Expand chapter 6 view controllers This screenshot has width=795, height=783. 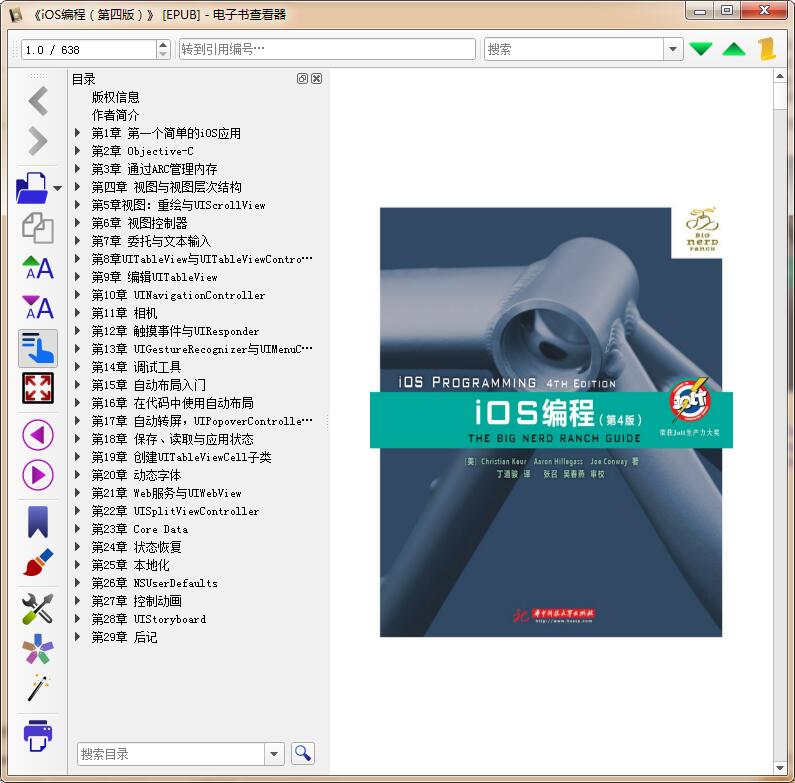pyautogui.click(x=77, y=223)
